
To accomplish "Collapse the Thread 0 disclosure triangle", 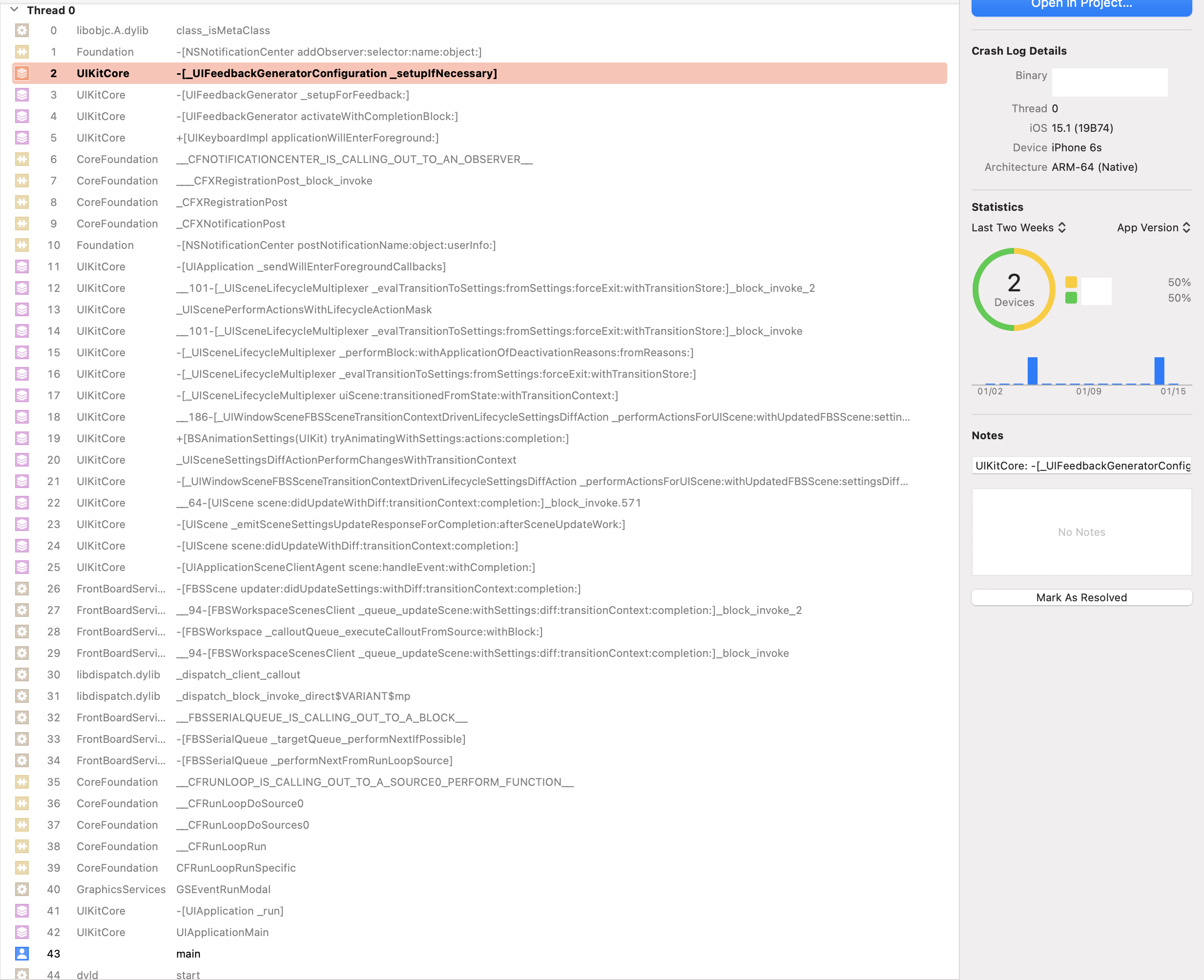I will click(14, 10).
